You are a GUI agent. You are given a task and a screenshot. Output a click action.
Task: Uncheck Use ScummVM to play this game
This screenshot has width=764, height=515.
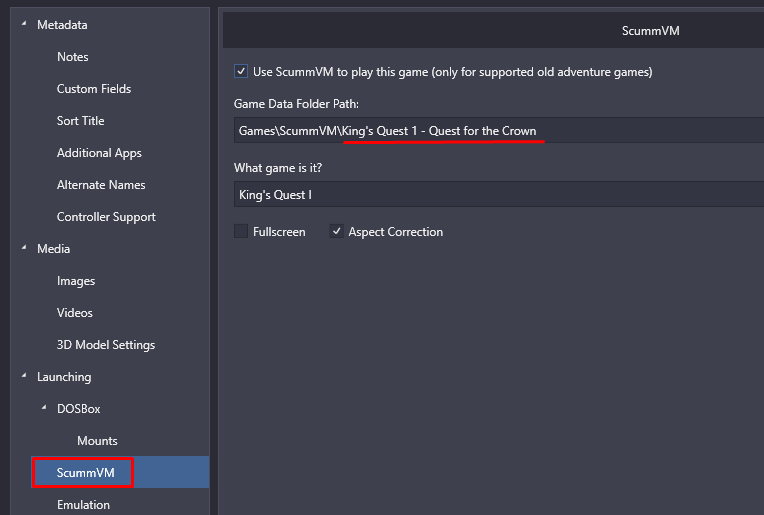click(241, 72)
